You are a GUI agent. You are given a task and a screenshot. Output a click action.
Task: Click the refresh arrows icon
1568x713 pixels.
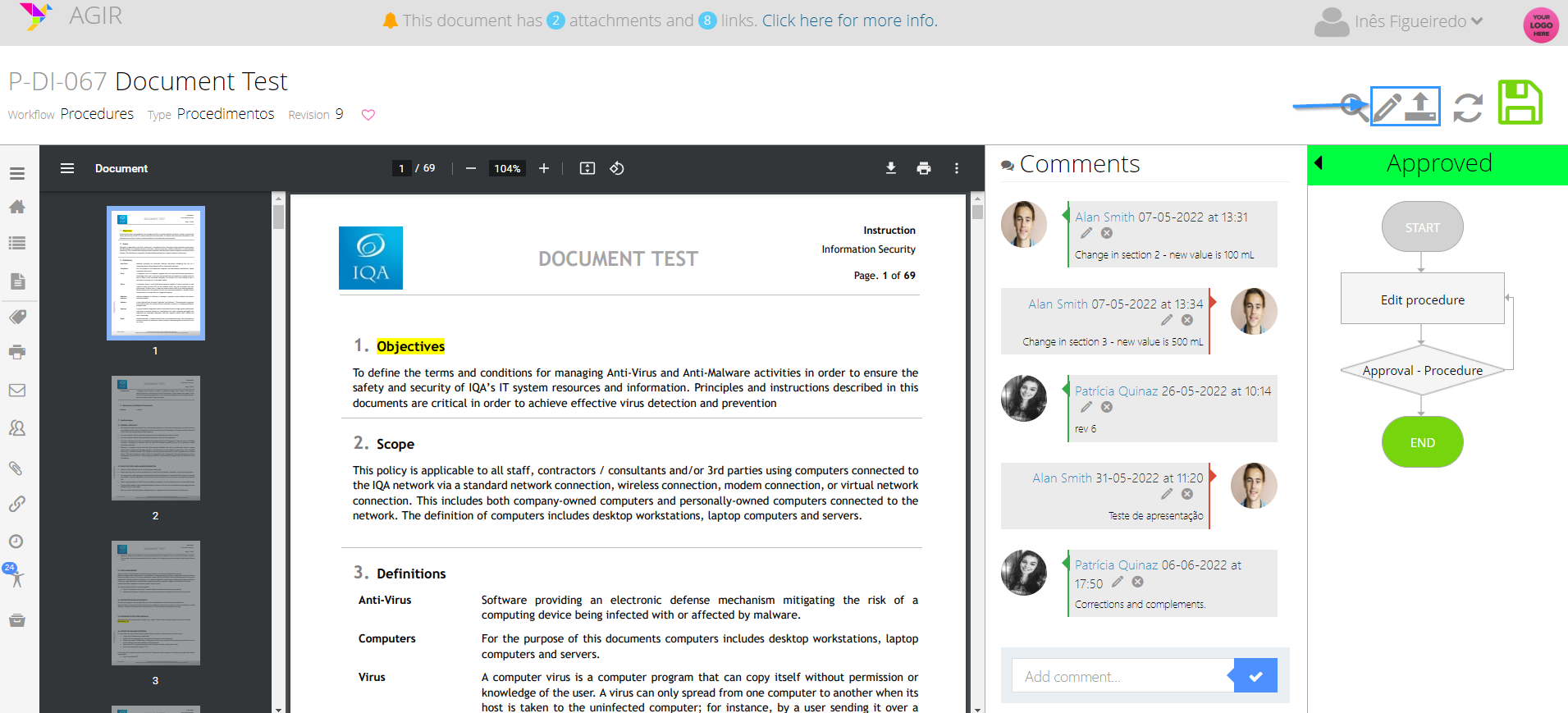(x=1468, y=107)
